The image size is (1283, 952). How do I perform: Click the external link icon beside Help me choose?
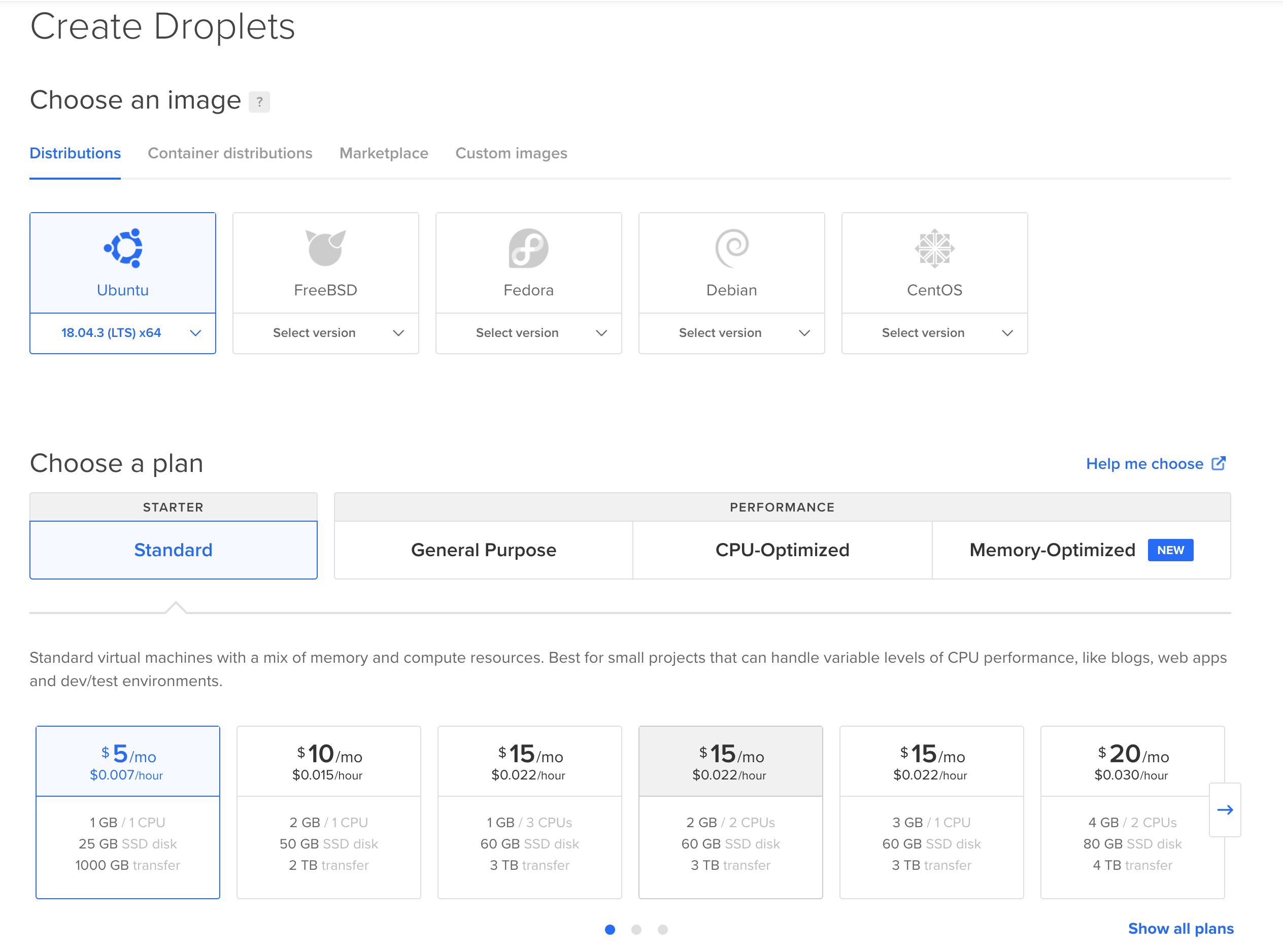click(x=1219, y=463)
